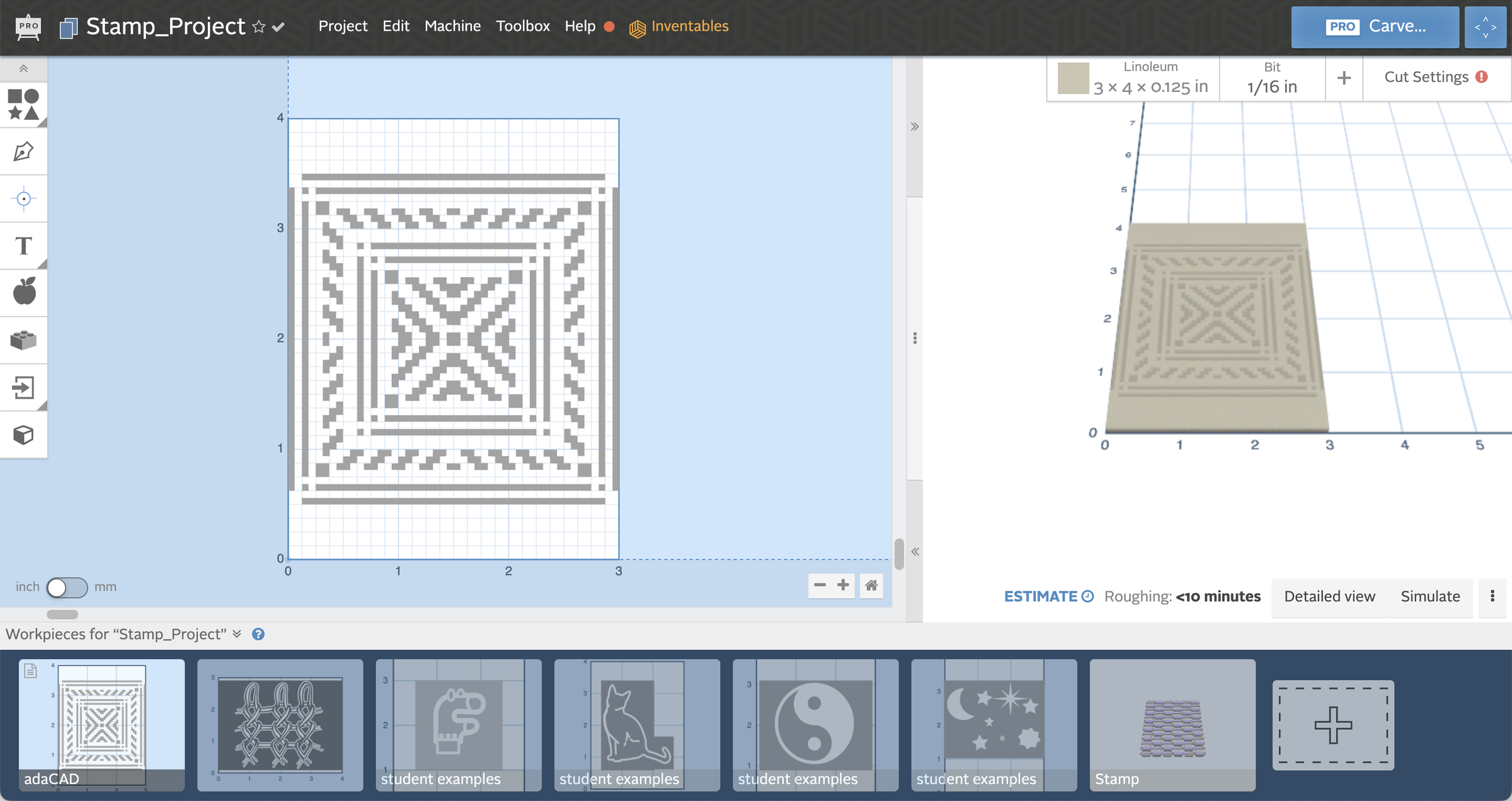The image size is (1512, 801).
Task: Select the Stamp workpiece thumbnail
Action: pos(1172,724)
